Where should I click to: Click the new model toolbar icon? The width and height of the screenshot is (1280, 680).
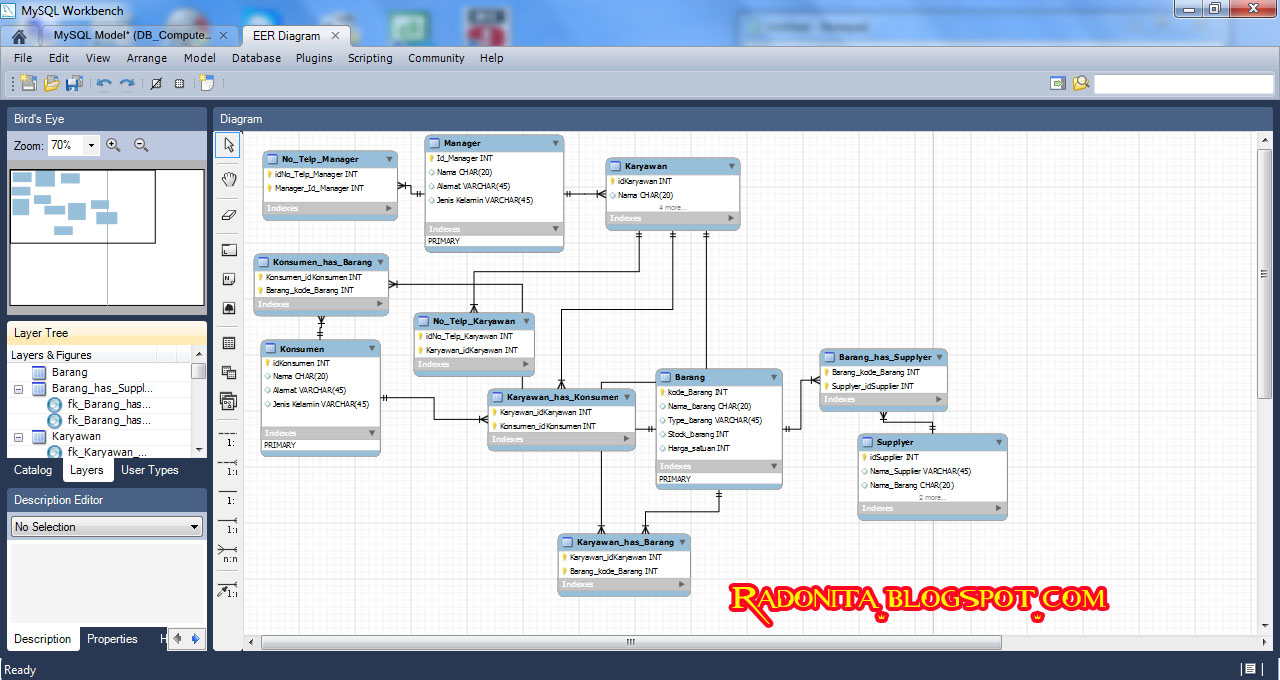[28, 84]
